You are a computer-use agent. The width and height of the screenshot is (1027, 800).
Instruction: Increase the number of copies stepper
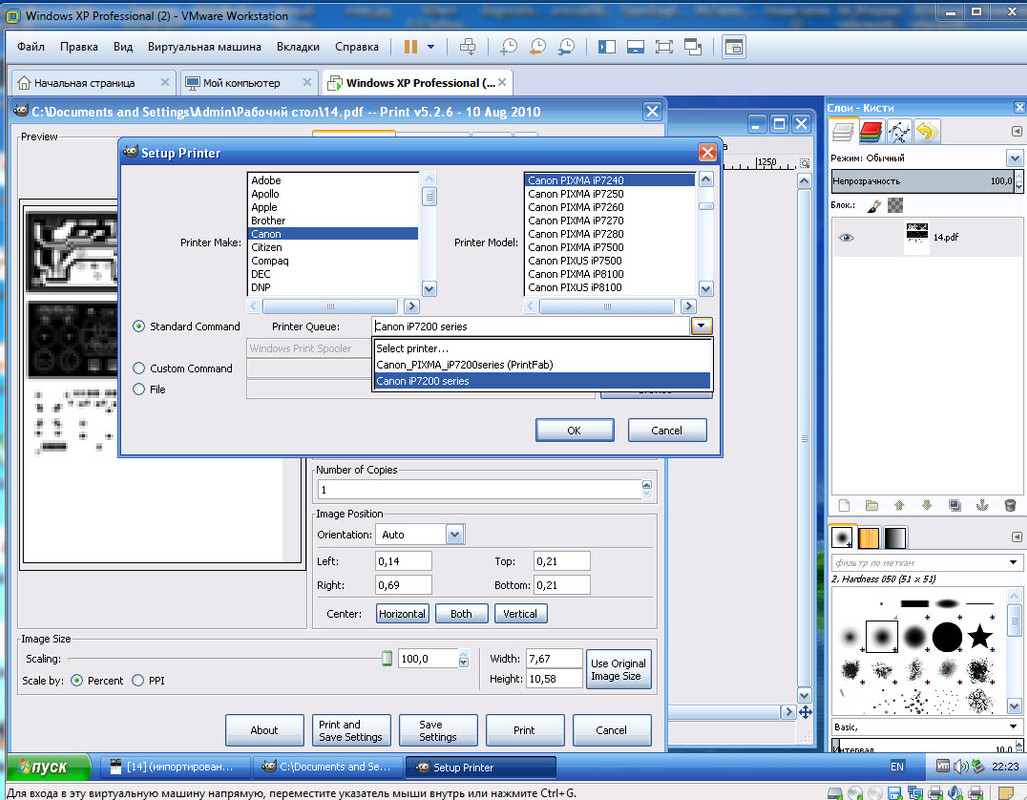(x=647, y=485)
